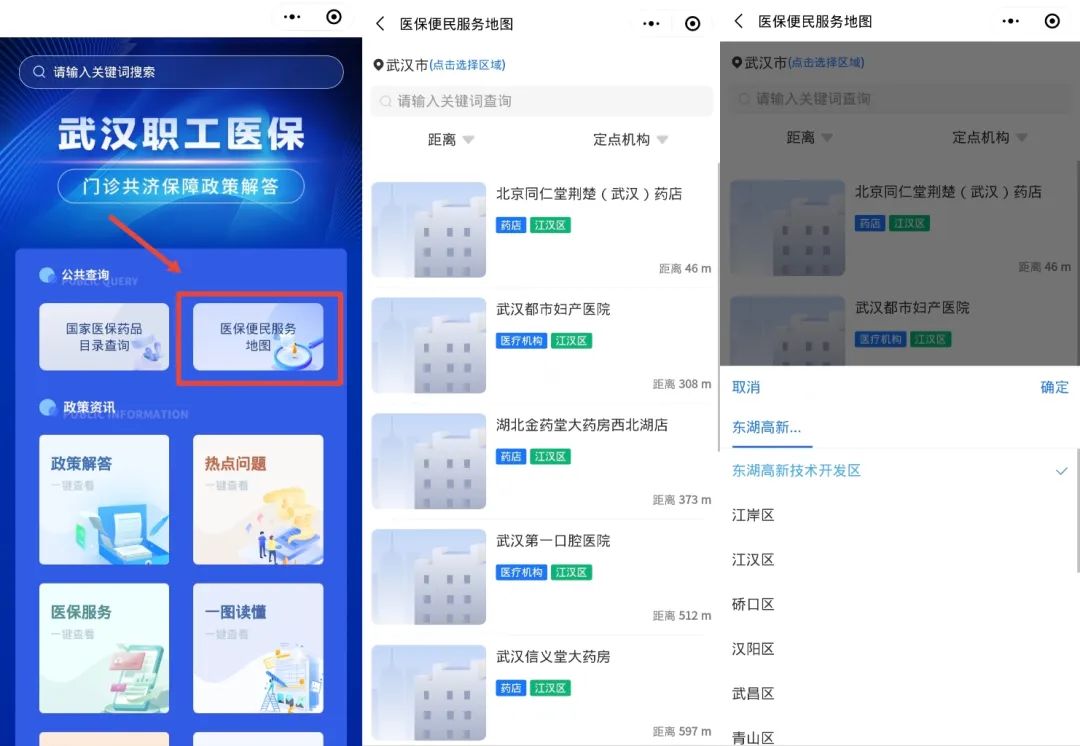Tap the 点击选择区域 link on the middle screen
This screenshot has width=1080, height=746.
point(468,65)
